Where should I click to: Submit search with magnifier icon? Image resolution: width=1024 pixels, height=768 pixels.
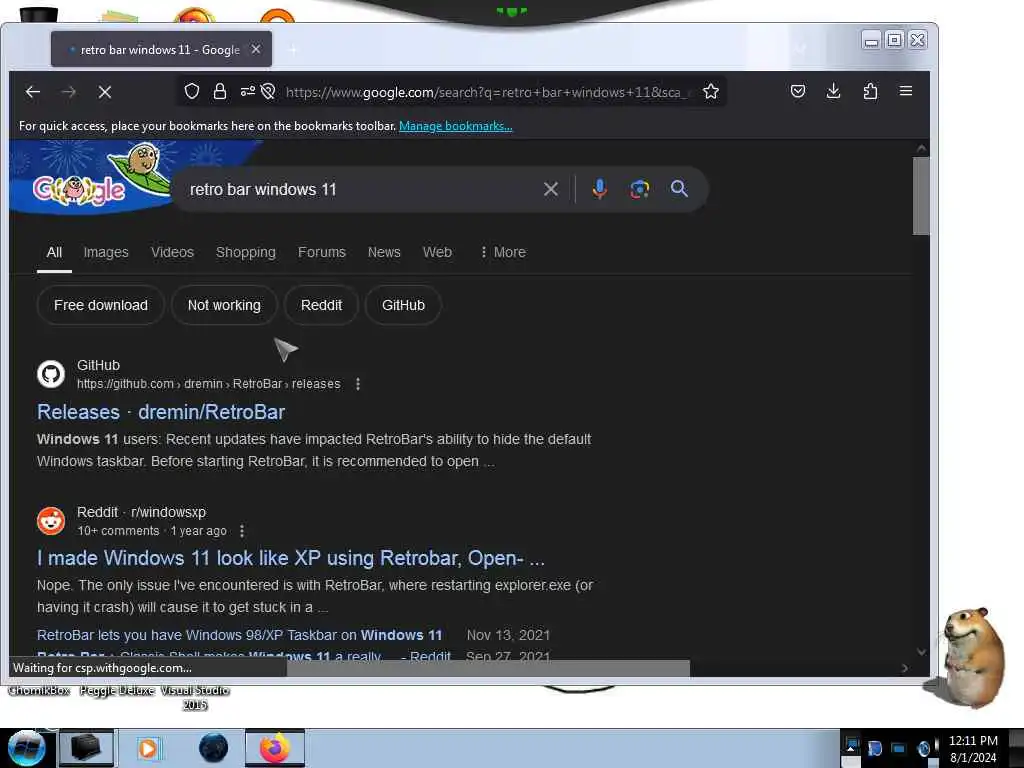click(679, 189)
